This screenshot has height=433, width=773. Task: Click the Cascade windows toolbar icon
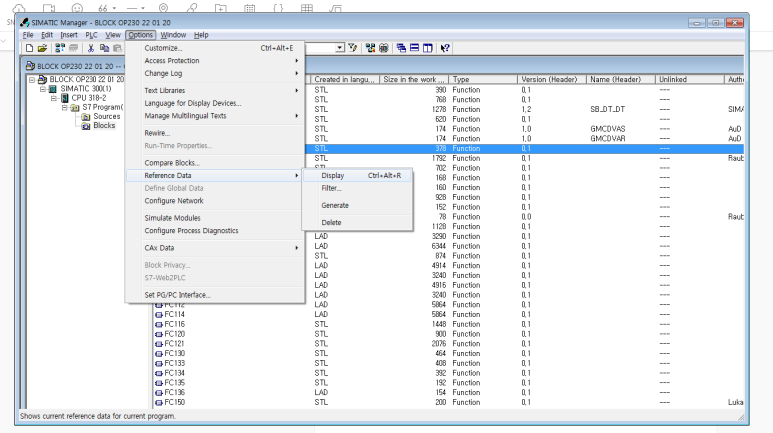click(401, 48)
